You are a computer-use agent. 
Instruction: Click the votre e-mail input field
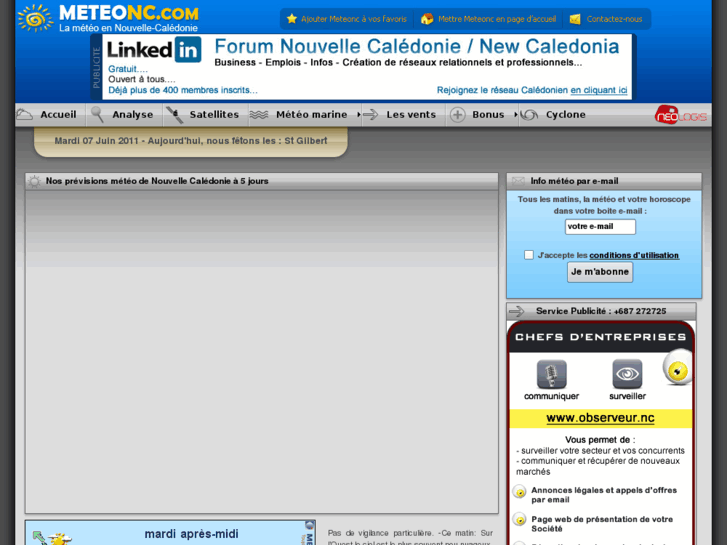[600, 227]
